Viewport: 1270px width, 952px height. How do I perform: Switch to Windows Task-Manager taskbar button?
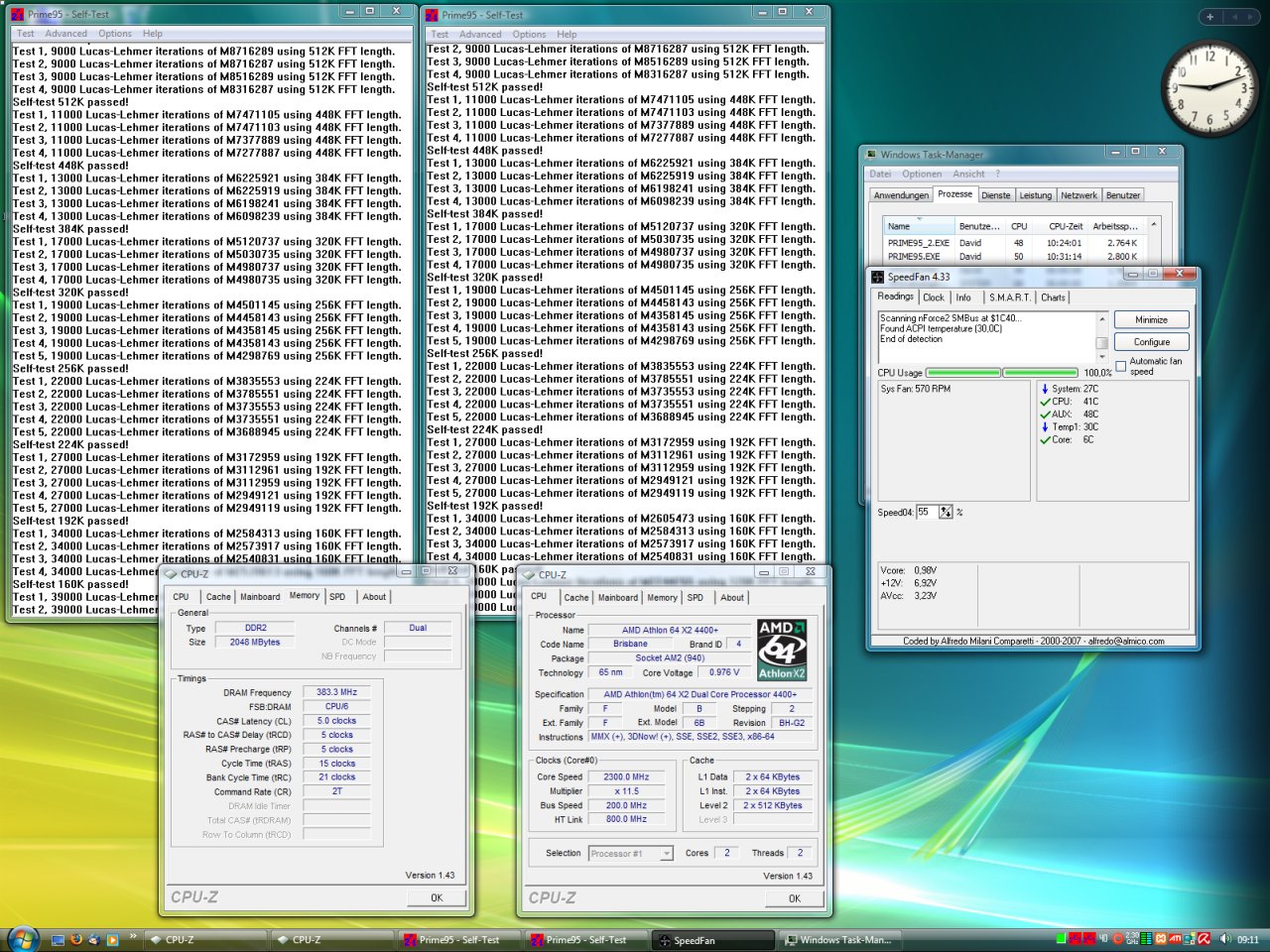pyautogui.click(x=838, y=940)
